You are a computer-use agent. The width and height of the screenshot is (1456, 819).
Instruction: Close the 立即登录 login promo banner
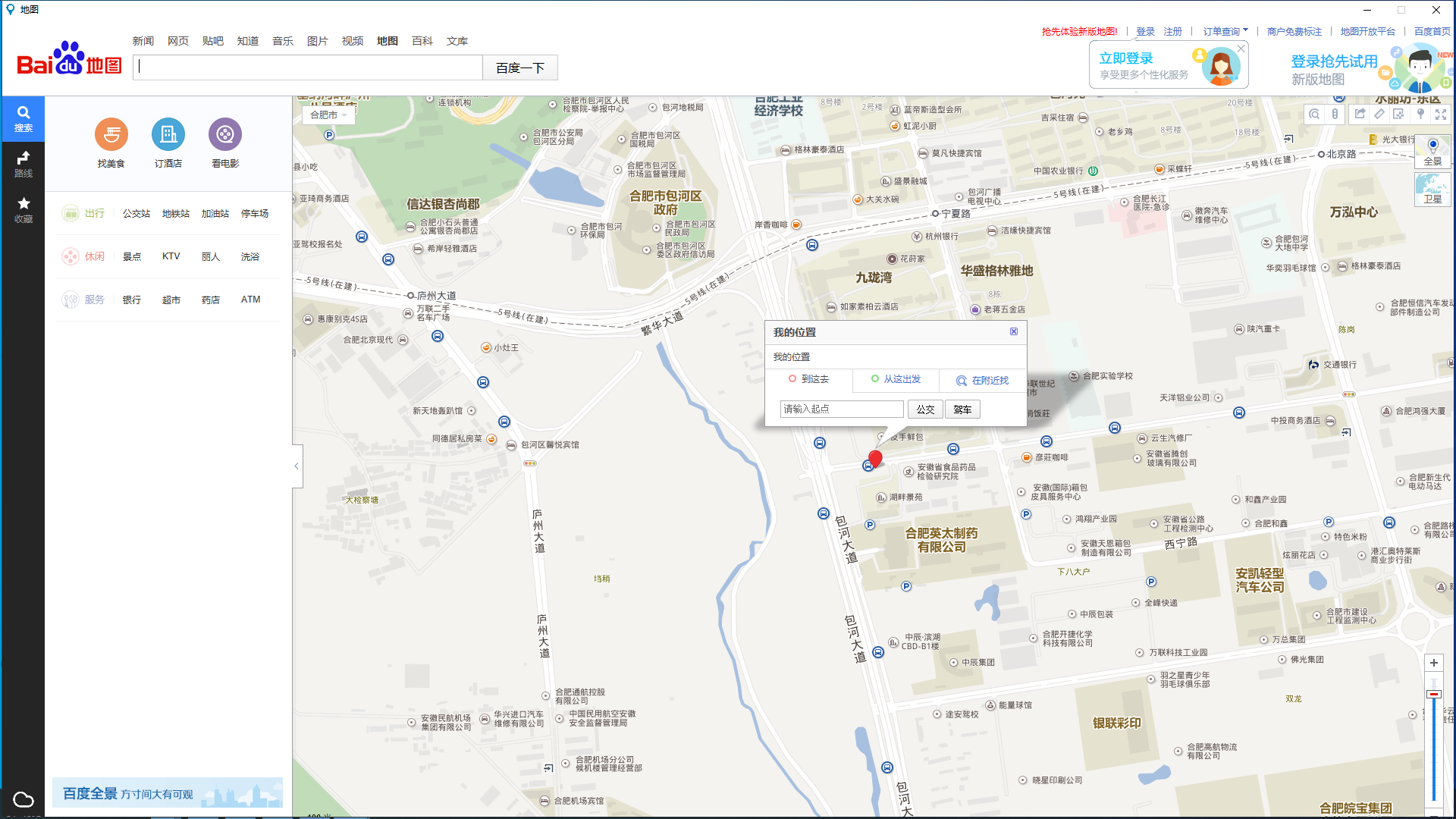tap(1241, 49)
